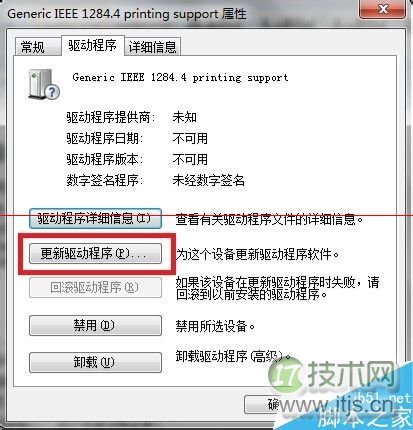Click the 禁用所选设备 description text
413x430 pixels.
tap(215, 326)
